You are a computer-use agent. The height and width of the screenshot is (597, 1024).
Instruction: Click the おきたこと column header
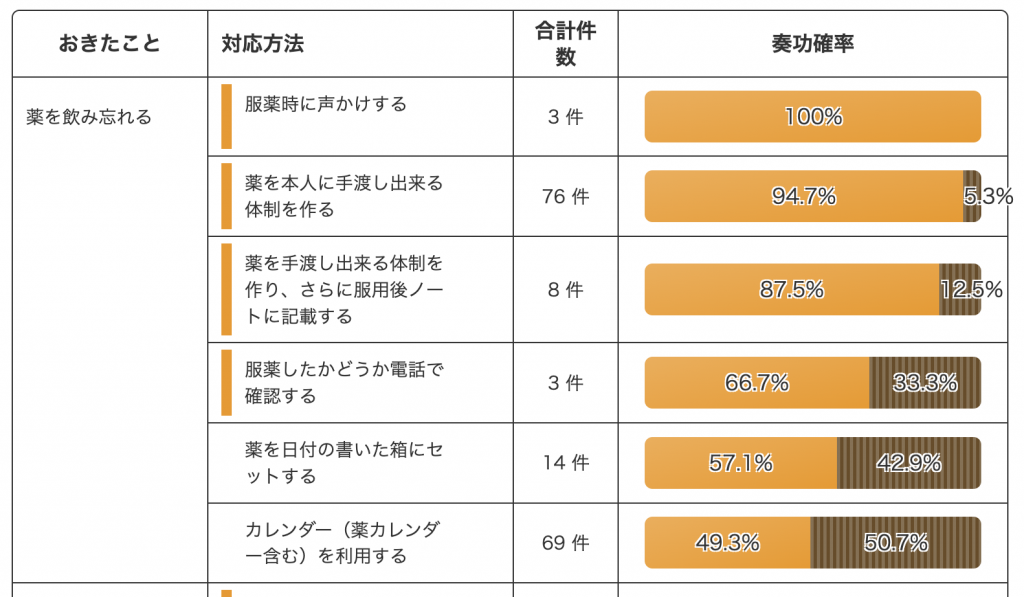tap(110, 44)
